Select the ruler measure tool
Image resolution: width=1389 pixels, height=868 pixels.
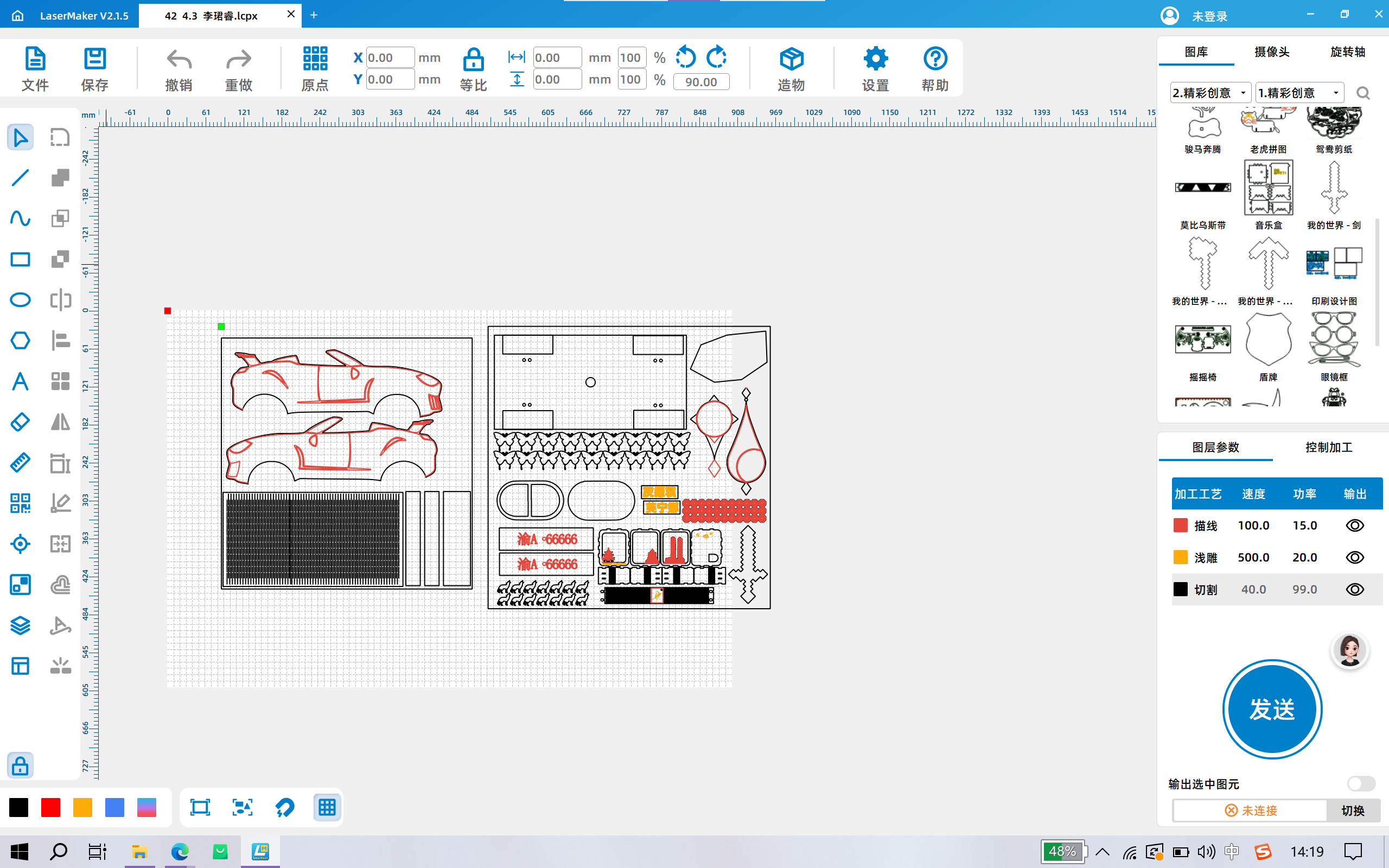(x=20, y=463)
